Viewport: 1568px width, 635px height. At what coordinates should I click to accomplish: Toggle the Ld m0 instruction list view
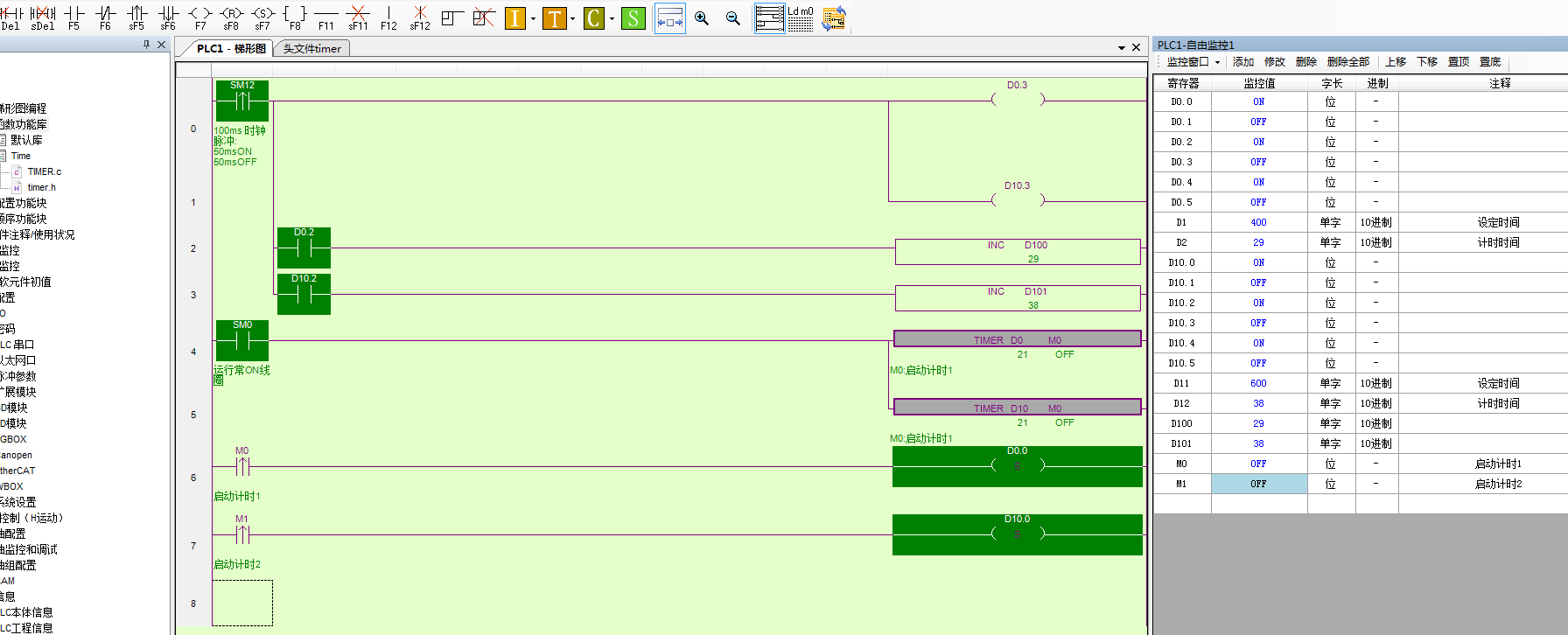(x=800, y=18)
